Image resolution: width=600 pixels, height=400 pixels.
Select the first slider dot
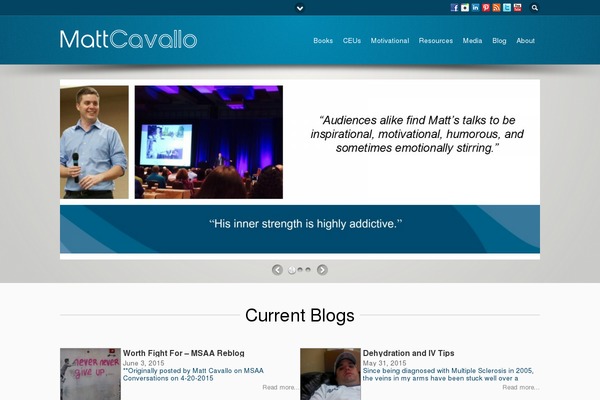(292, 270)
